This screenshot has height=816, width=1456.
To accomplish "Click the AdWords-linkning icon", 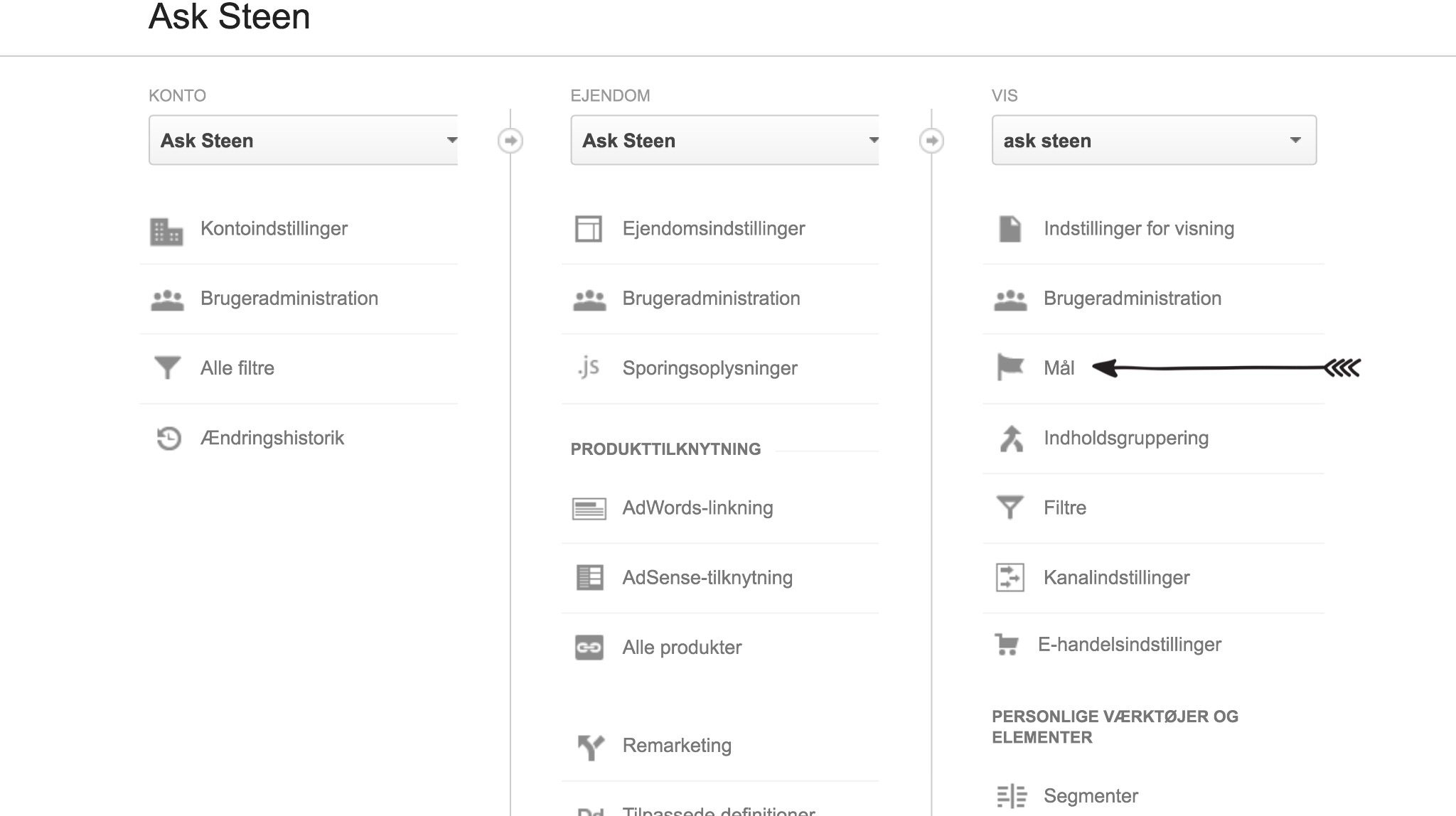I will pyautogui.click(x=589, y=509).
